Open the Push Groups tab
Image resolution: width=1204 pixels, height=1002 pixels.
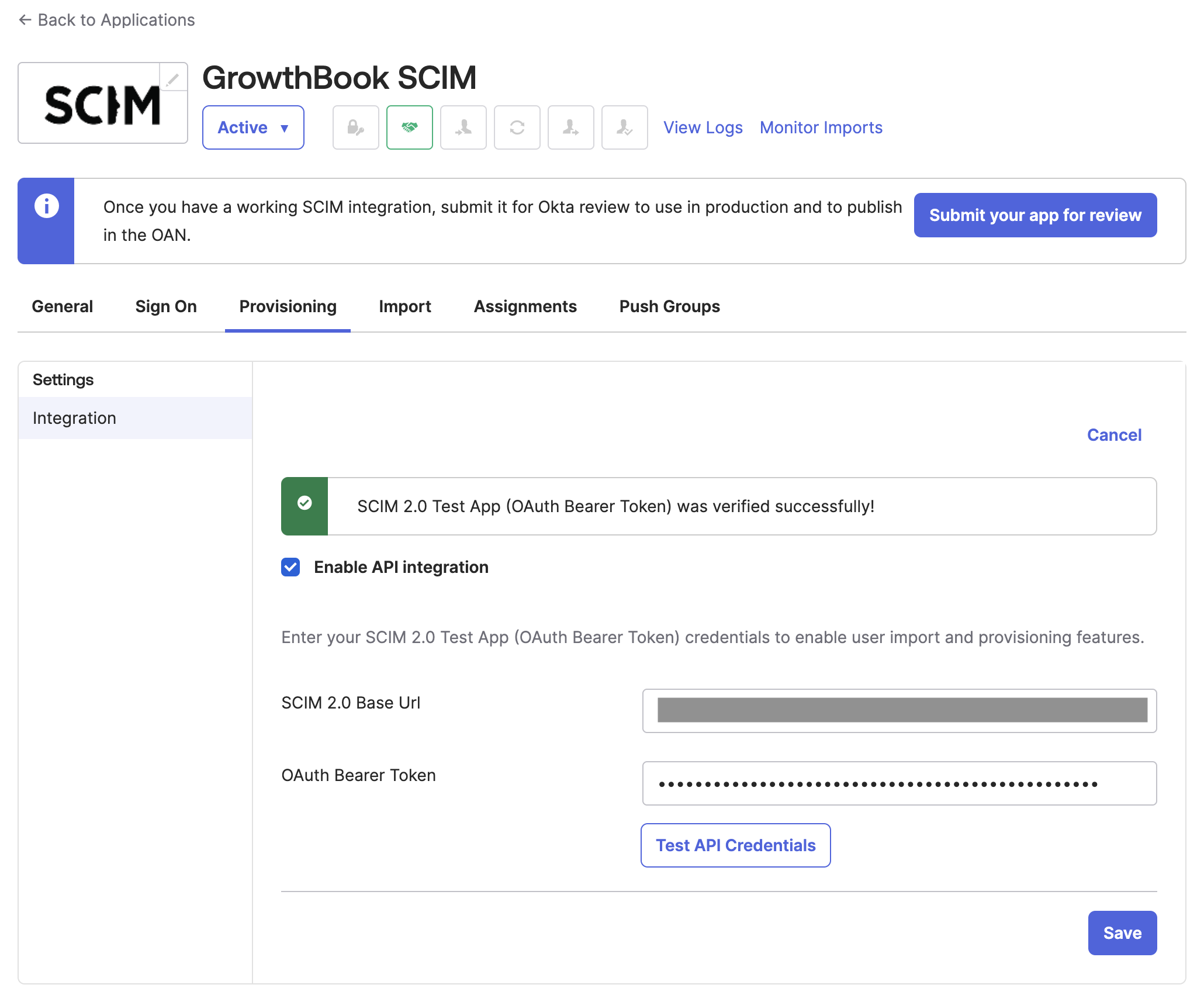pos(670,306)
